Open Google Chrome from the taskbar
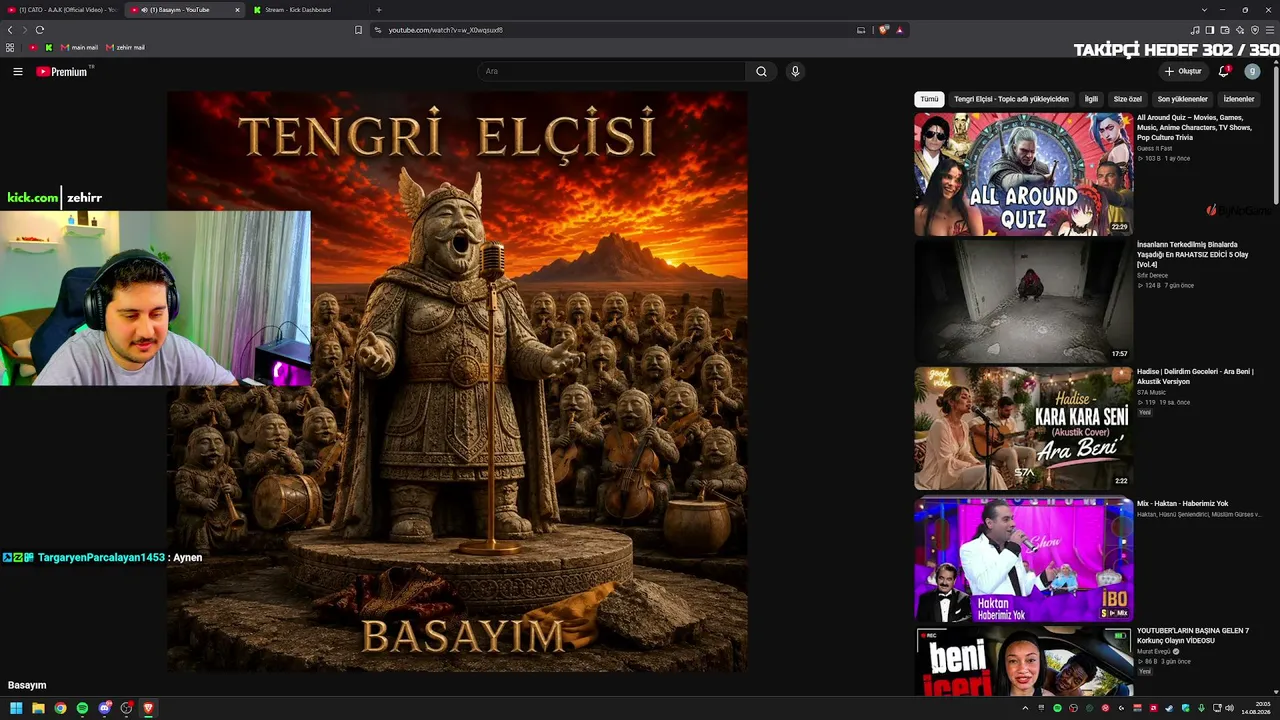1280x720 pixels. coord(60,708)
